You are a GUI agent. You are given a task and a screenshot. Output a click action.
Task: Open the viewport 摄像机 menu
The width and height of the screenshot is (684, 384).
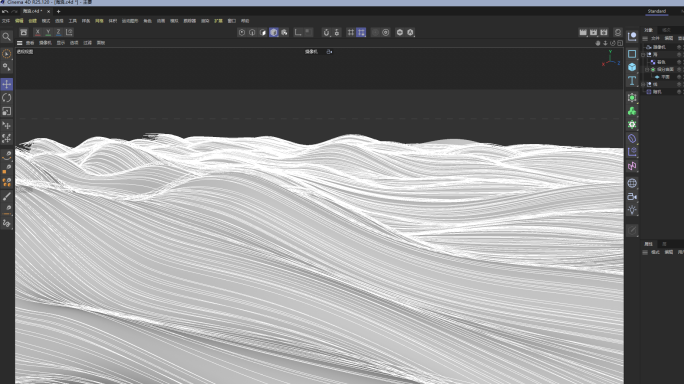coord(45,43)
